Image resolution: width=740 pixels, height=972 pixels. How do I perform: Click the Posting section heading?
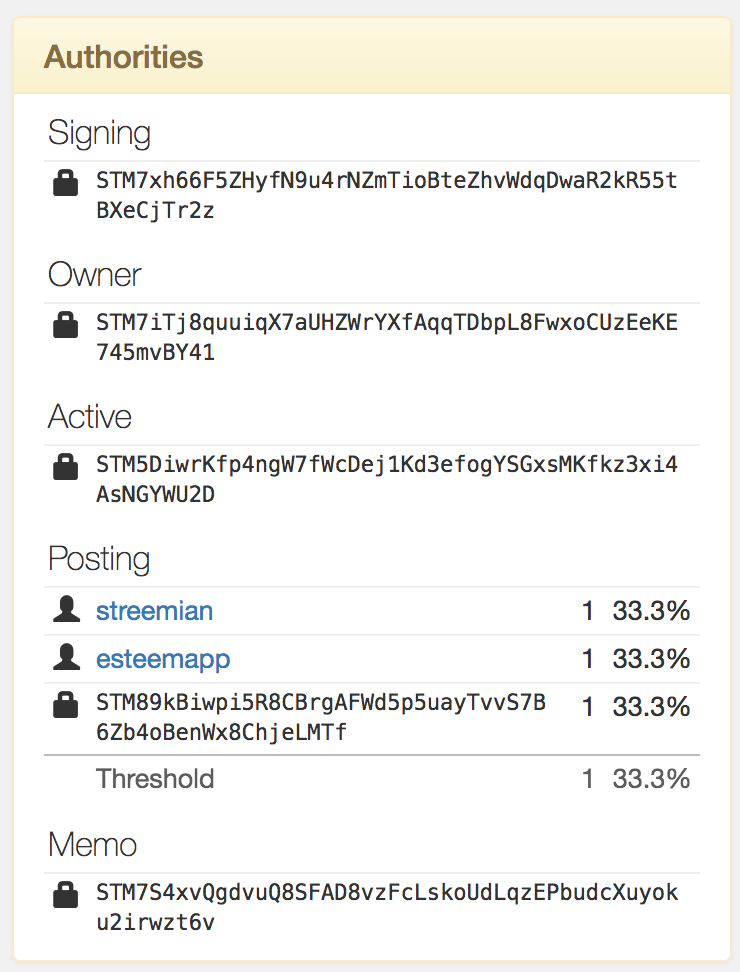pyautogui.click(x=99, y=559)
